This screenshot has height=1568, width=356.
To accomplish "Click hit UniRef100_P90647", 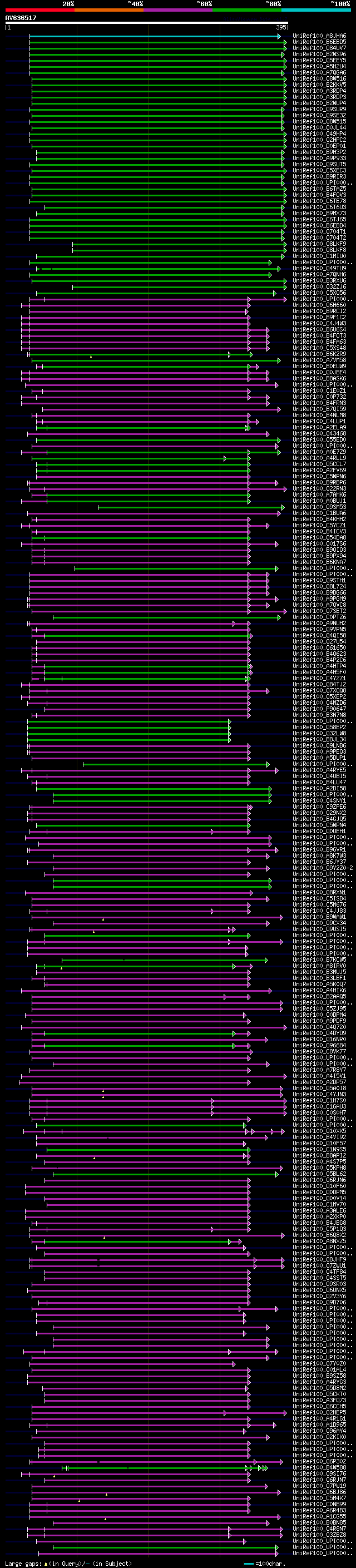I will pyautogui.click(x=319, y=709).
